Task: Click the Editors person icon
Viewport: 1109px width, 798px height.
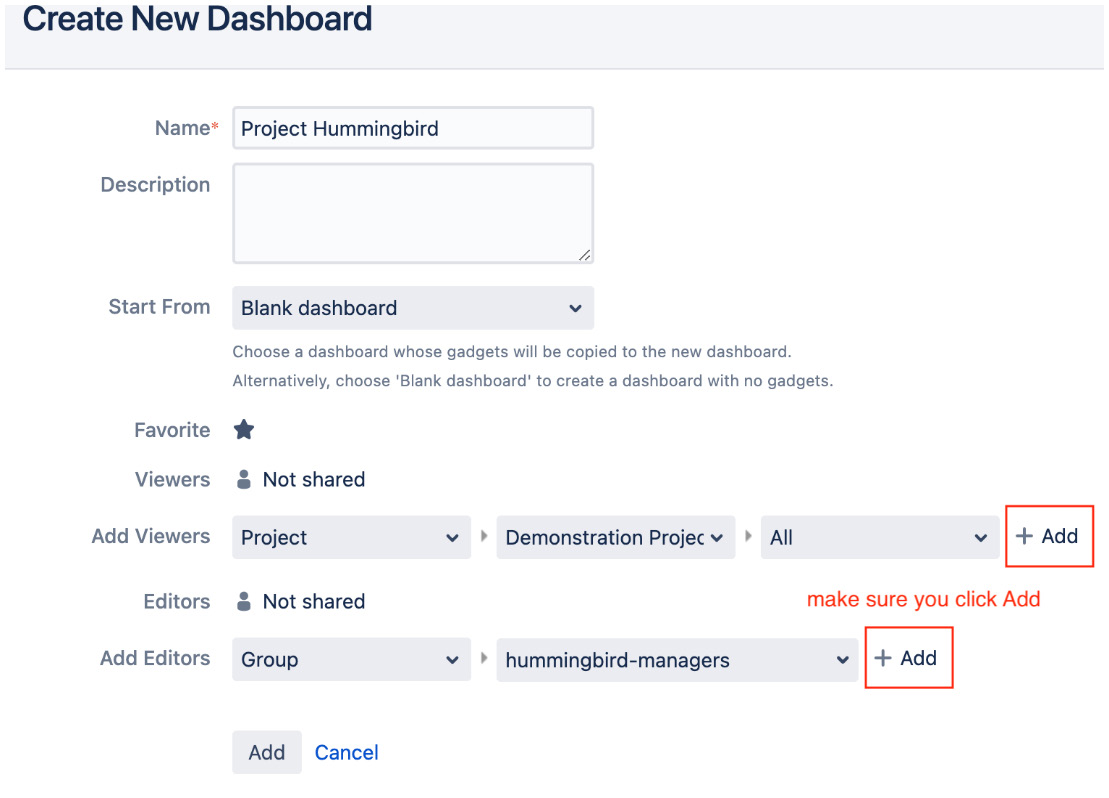Action: 243,601
